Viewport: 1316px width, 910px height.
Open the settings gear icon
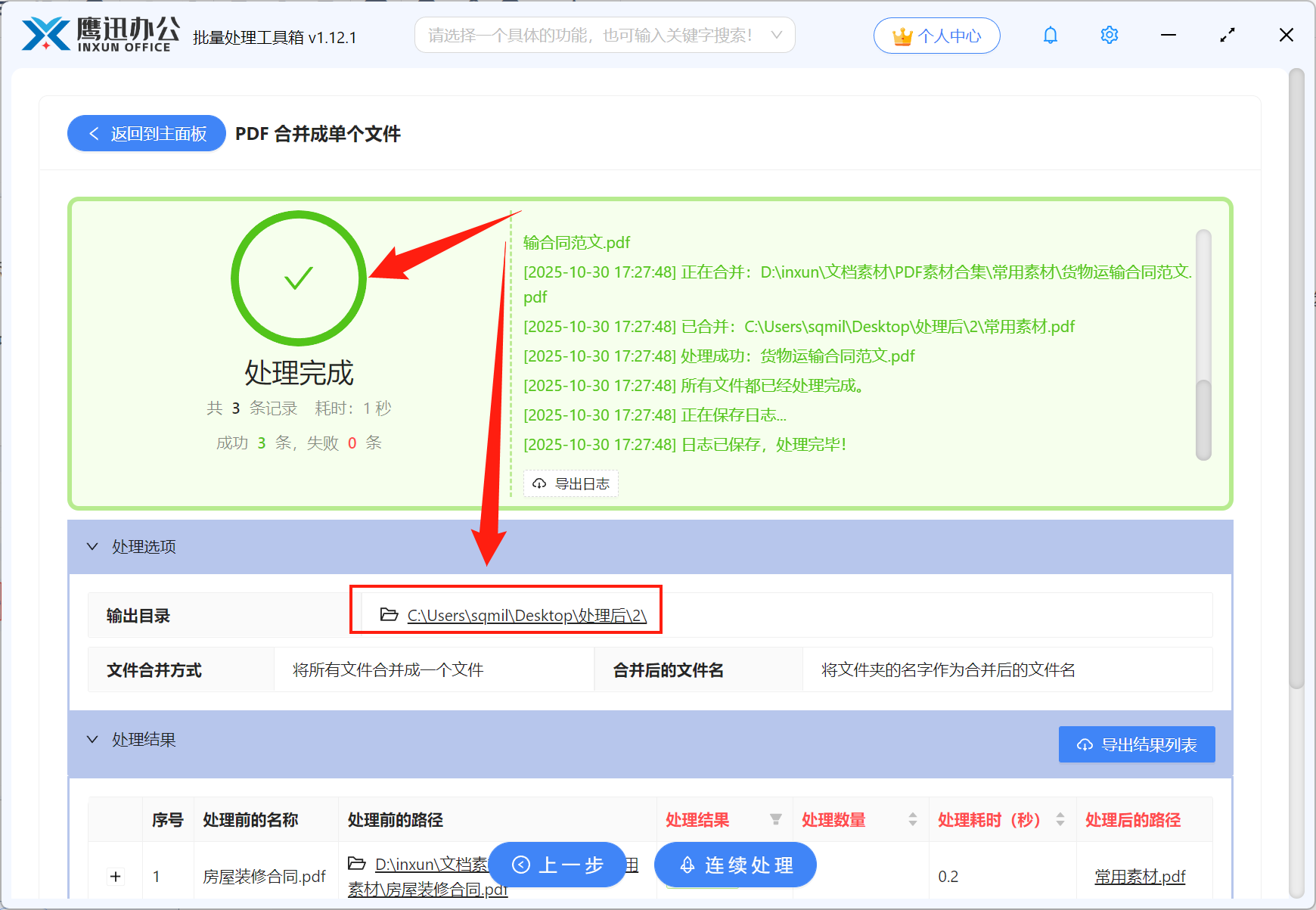tap(1109, 35)
